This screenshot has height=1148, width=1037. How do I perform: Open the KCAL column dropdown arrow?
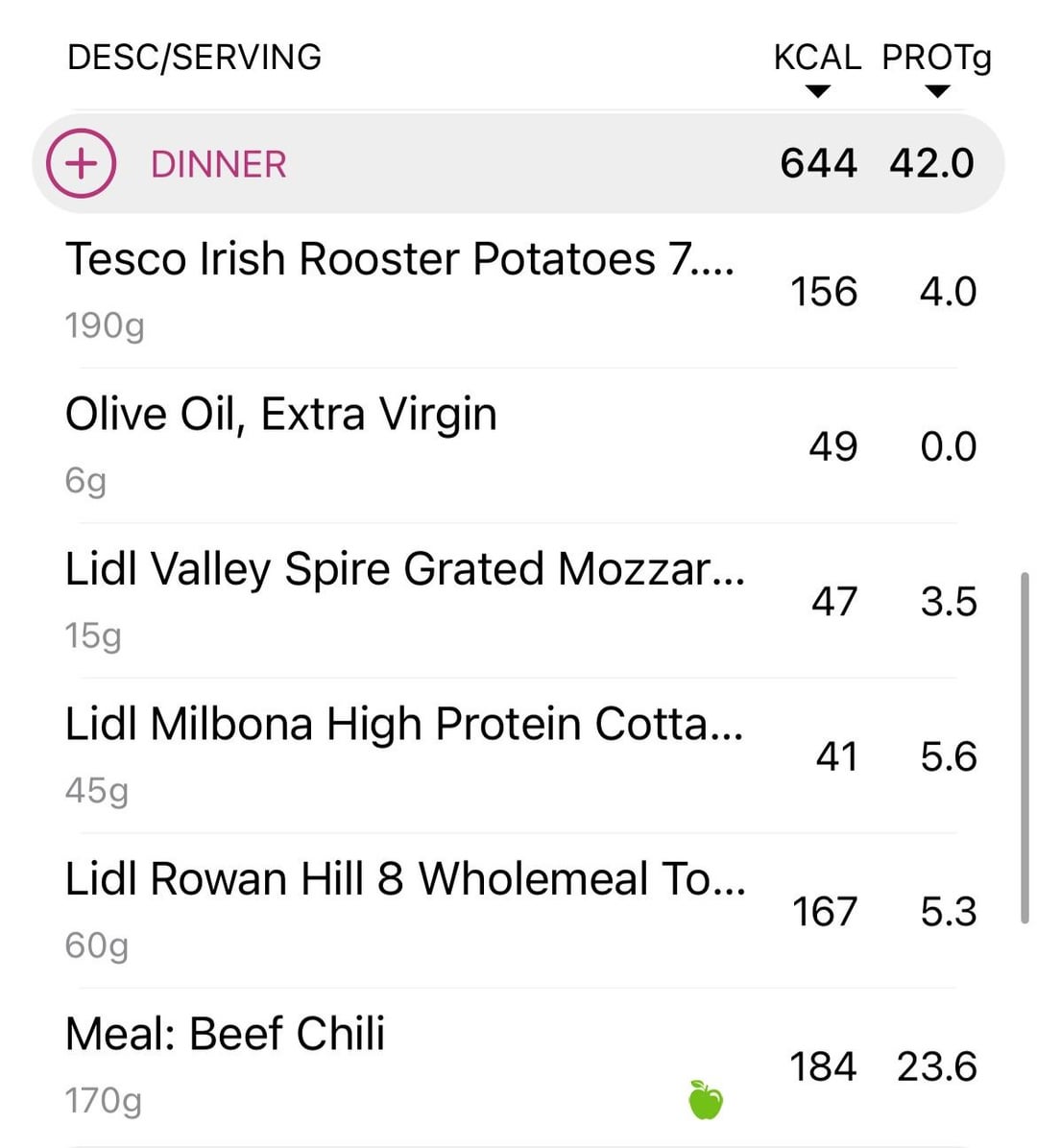(x=817, y=92)
